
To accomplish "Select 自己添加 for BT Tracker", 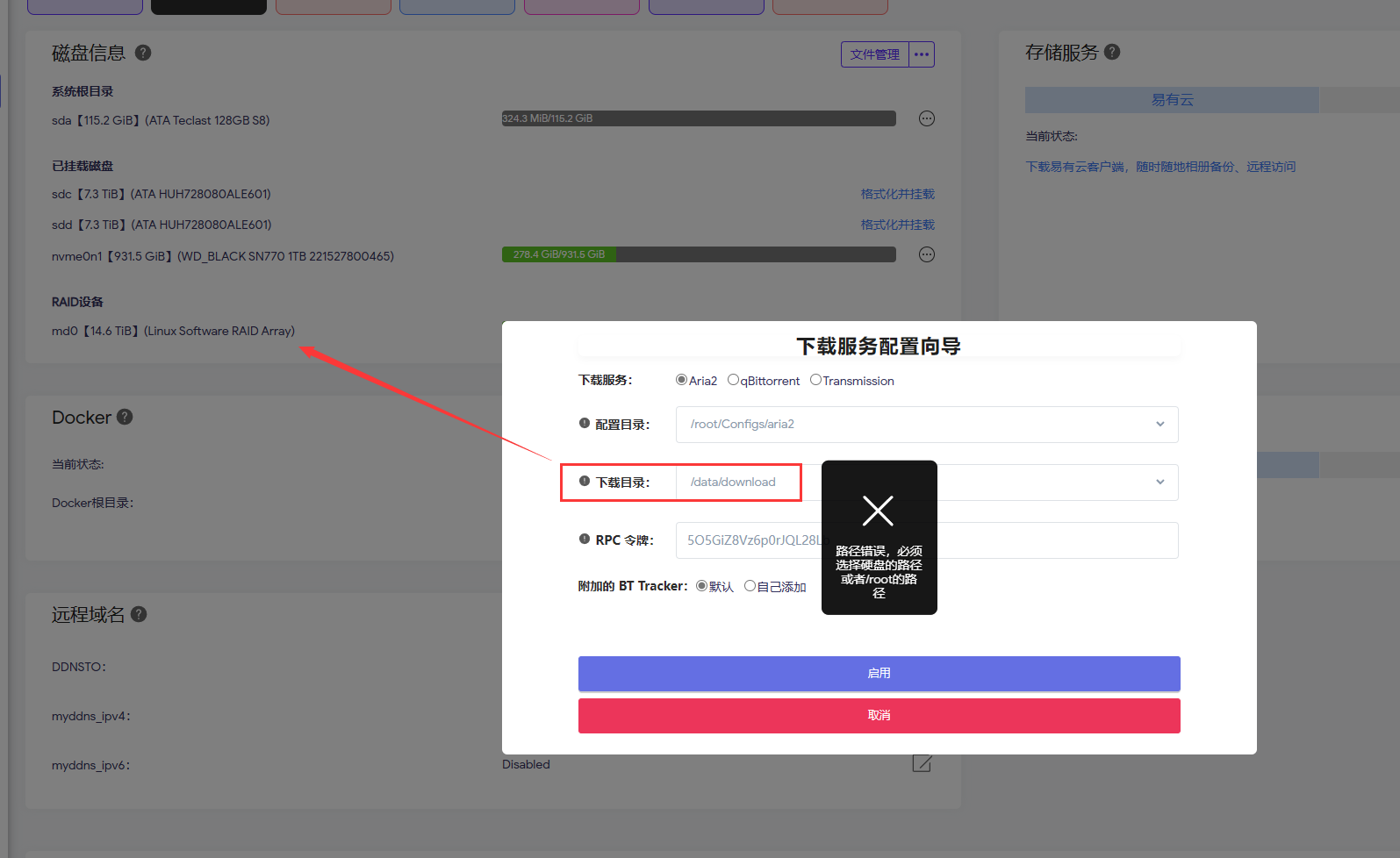I will tap(750, 586).
